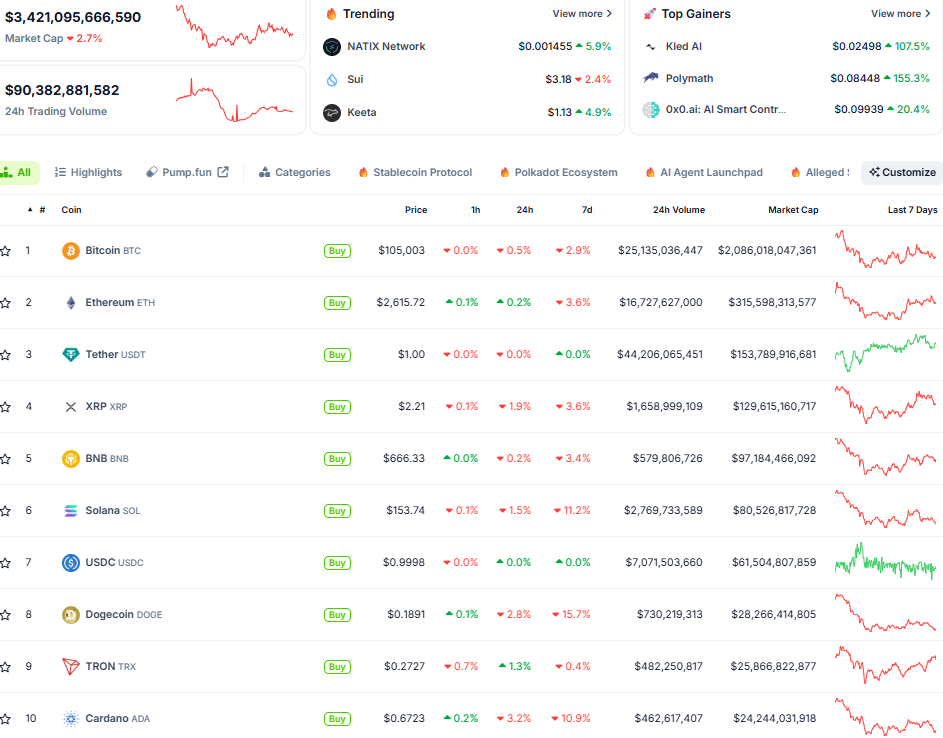The height and width of the screenshot is (738, 943).
Task: Click the Bitcoin coin logo icon
Action: click(x=70, y=251)
